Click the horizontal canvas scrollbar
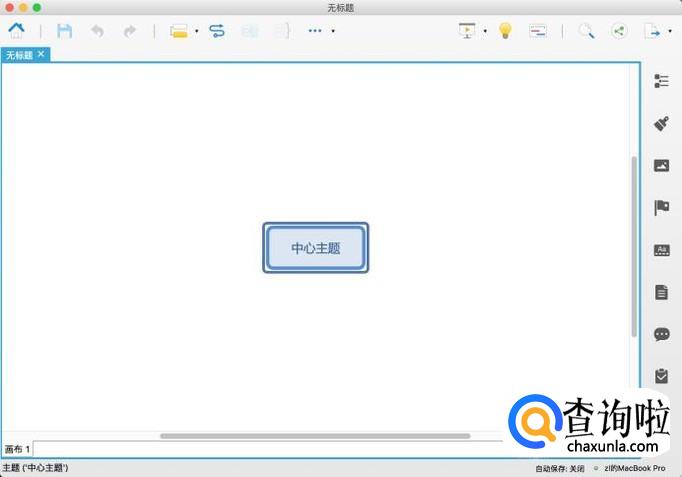 coord(315,436)
